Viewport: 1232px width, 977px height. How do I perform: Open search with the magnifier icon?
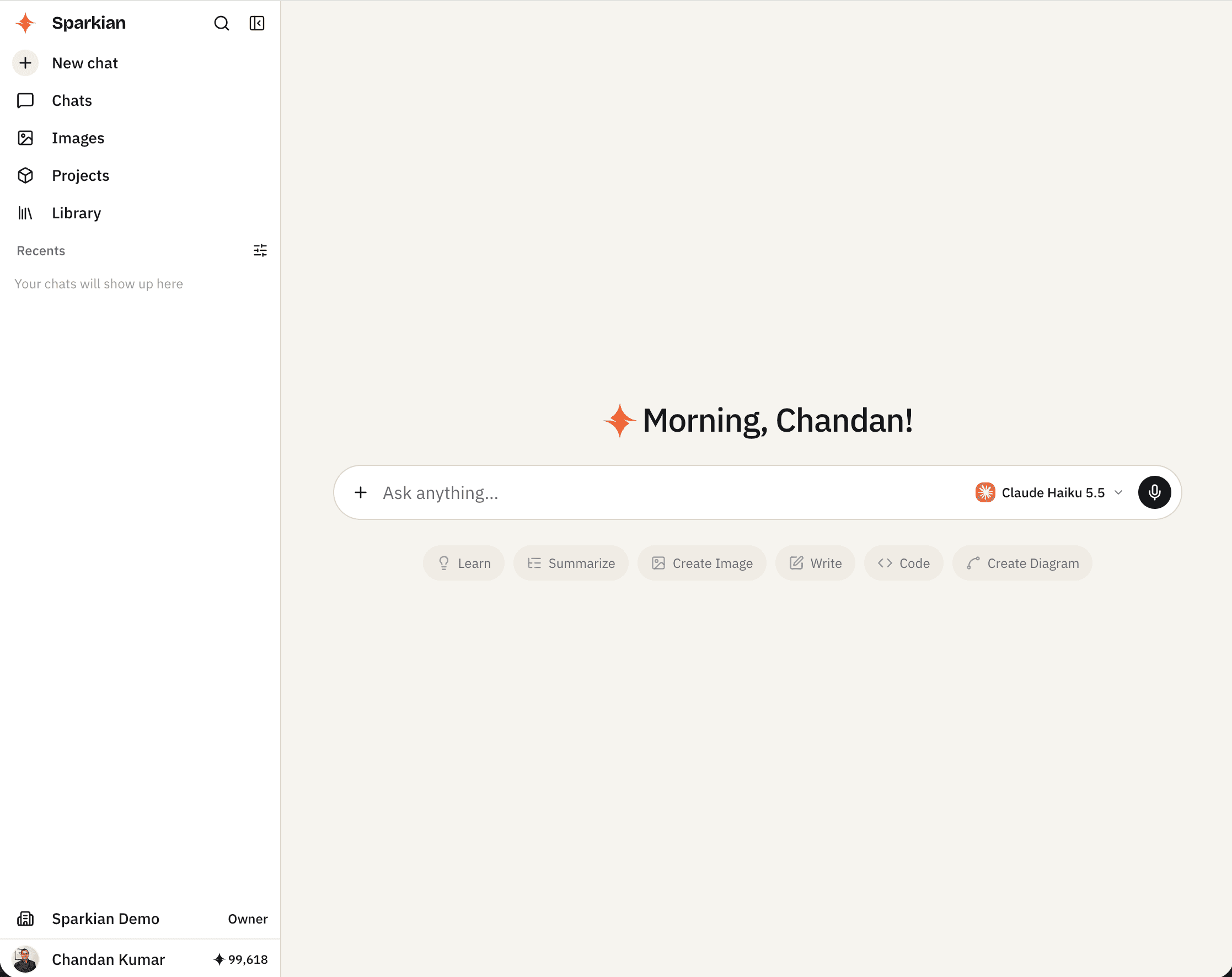[x=221, y=23]
